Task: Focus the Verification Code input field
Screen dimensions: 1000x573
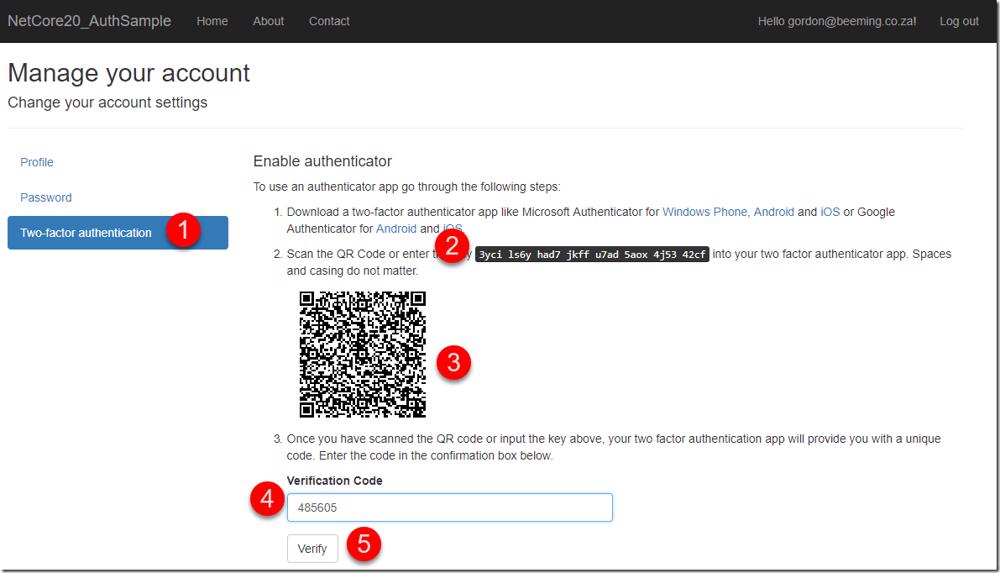Action: pyautogui.click(x=450, y=507)
